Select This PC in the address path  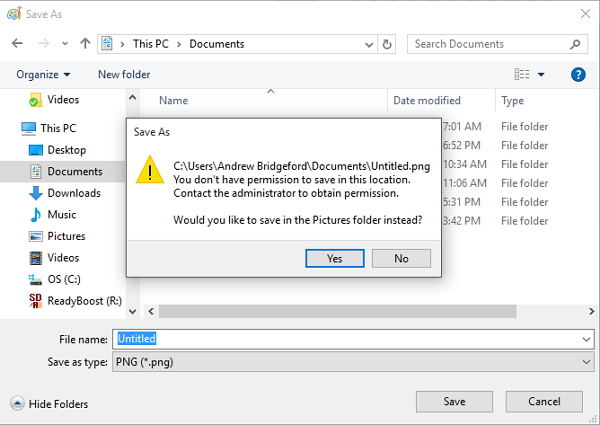(150, 44)
